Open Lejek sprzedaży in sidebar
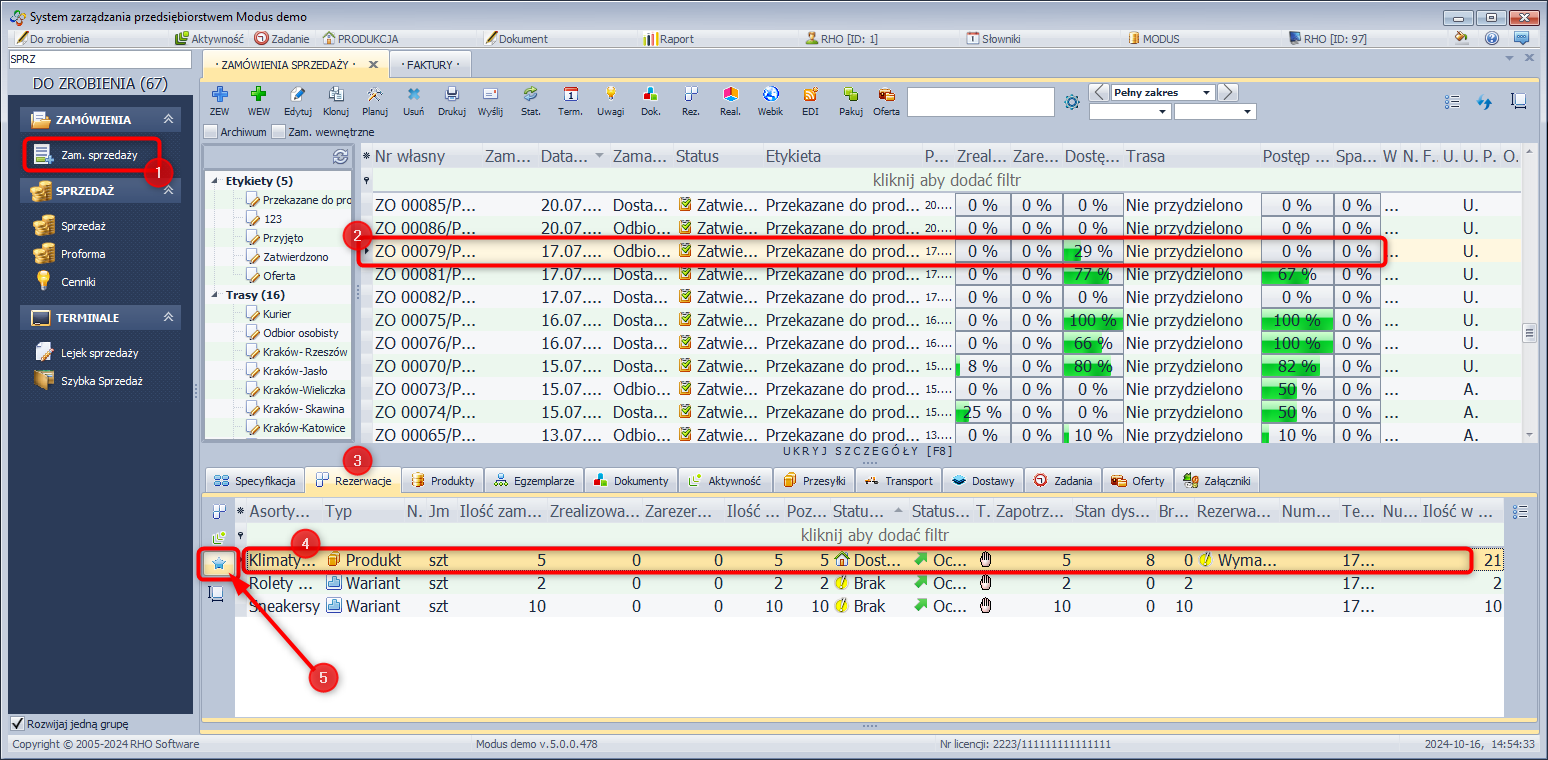The height and width of the screenshot is (760, 1548). 99,352
